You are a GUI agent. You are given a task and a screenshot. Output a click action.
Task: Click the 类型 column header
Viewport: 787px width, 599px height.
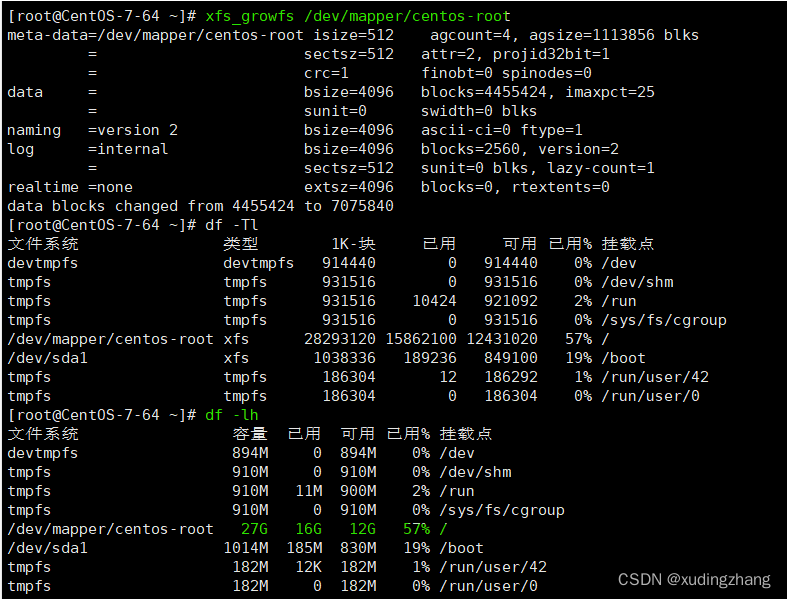(240, 244)
